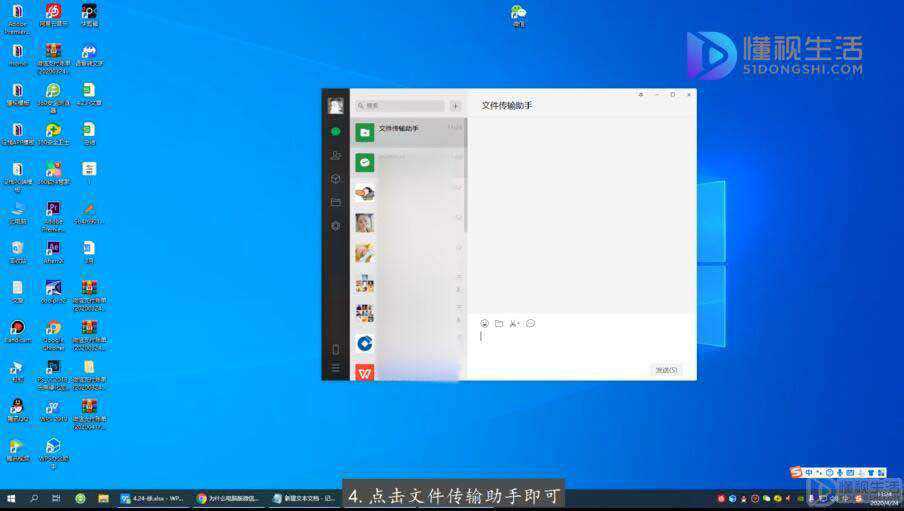Open the emoji picker in chat toolbar
Image resolution: width=904 pixels, height=511 pixels.
(x=484, y=324)
